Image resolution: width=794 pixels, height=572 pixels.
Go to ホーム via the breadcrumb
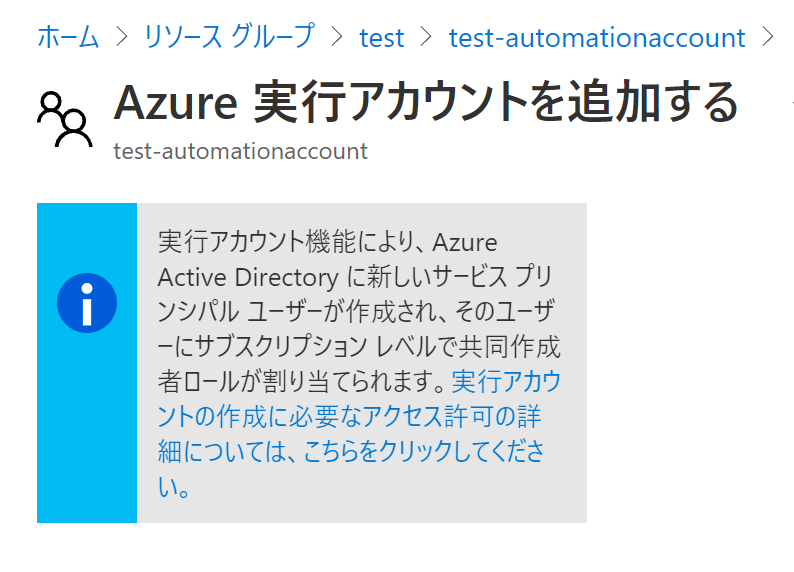[68, 37]
